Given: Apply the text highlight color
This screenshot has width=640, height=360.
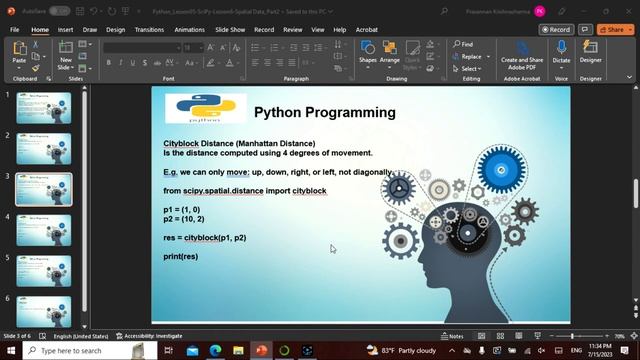Looking at the screenshot, I should tap(211, 63).
